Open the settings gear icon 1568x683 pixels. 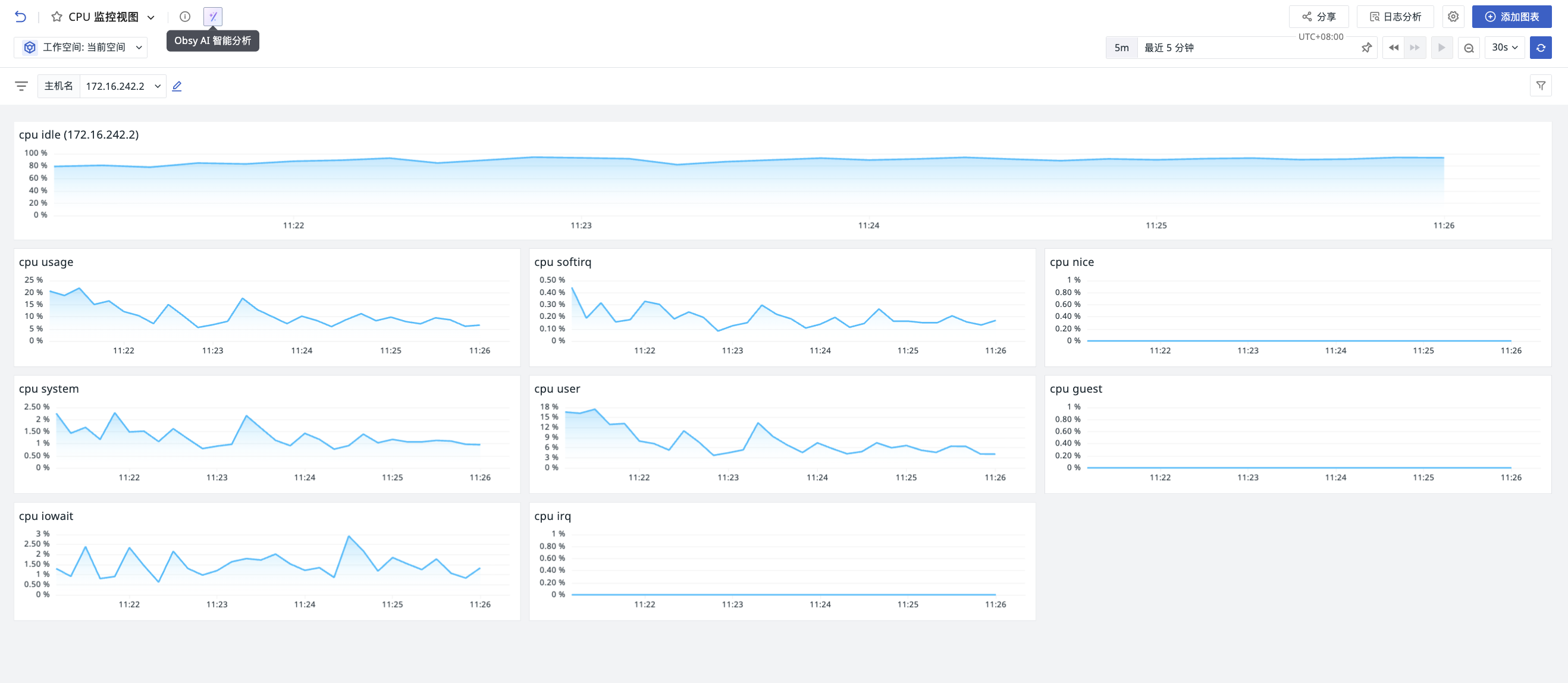(1453, 17)
